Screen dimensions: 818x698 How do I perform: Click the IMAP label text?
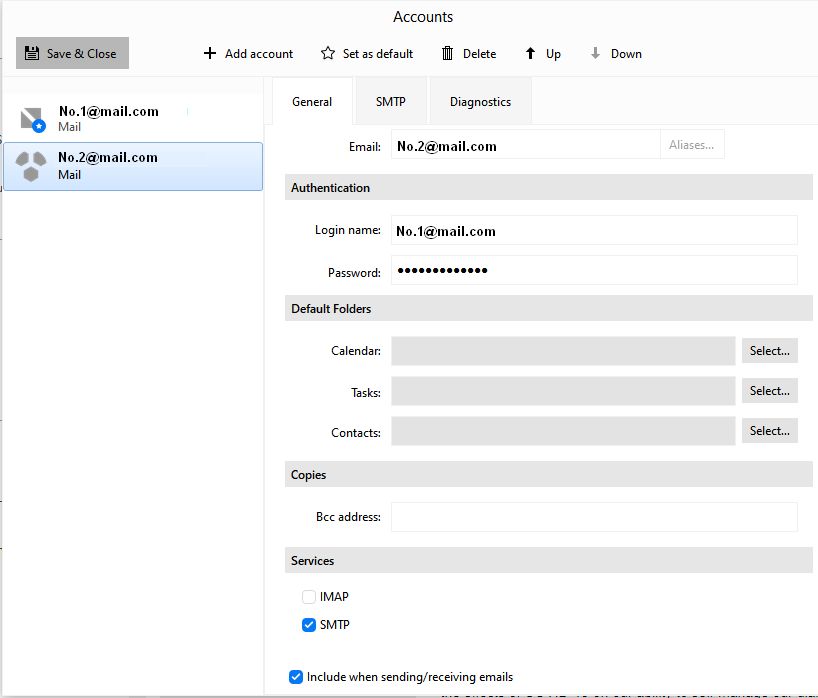tap(334, 597)
